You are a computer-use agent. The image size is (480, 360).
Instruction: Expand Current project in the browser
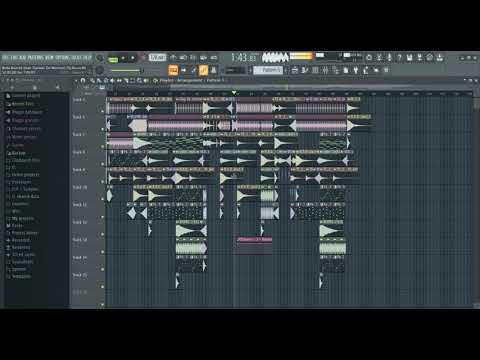(23, 96)
